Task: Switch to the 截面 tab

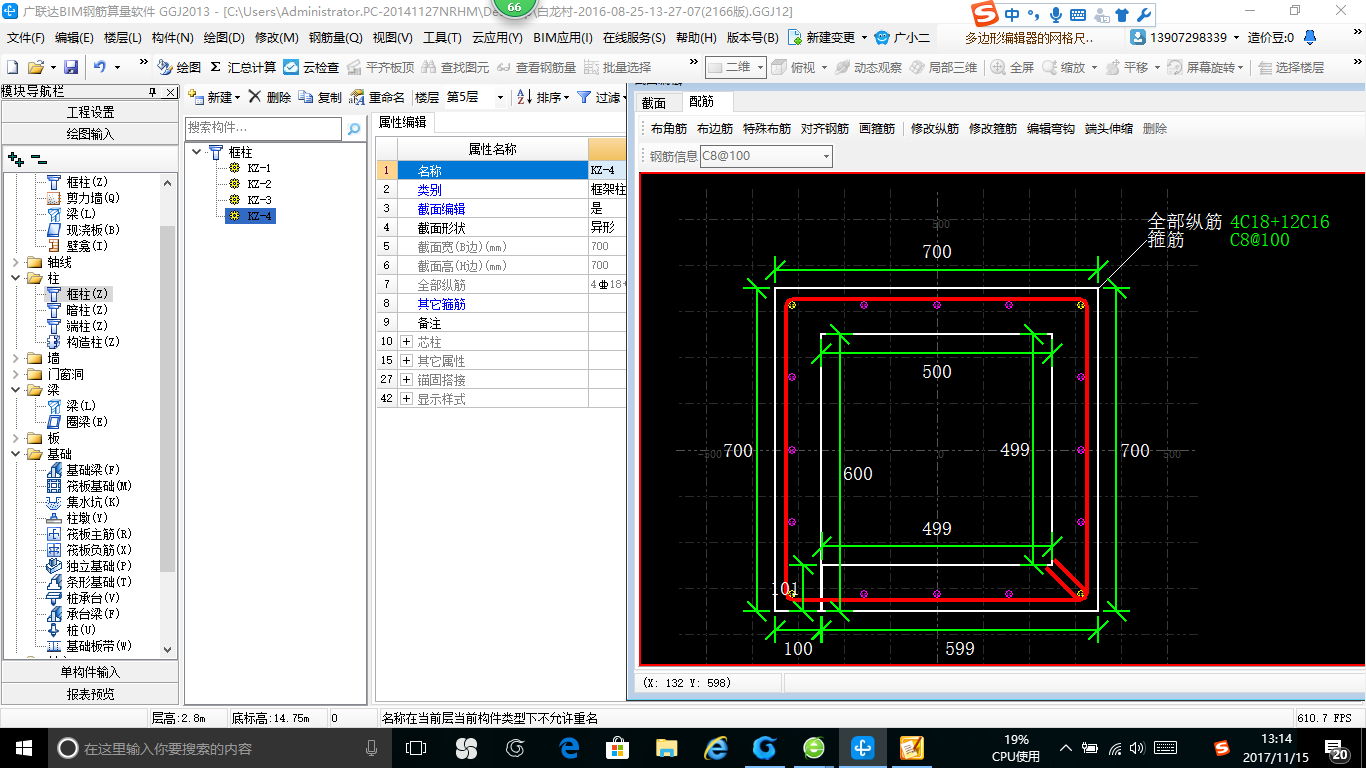Action: pyautogui.click(x=654, y=103)
